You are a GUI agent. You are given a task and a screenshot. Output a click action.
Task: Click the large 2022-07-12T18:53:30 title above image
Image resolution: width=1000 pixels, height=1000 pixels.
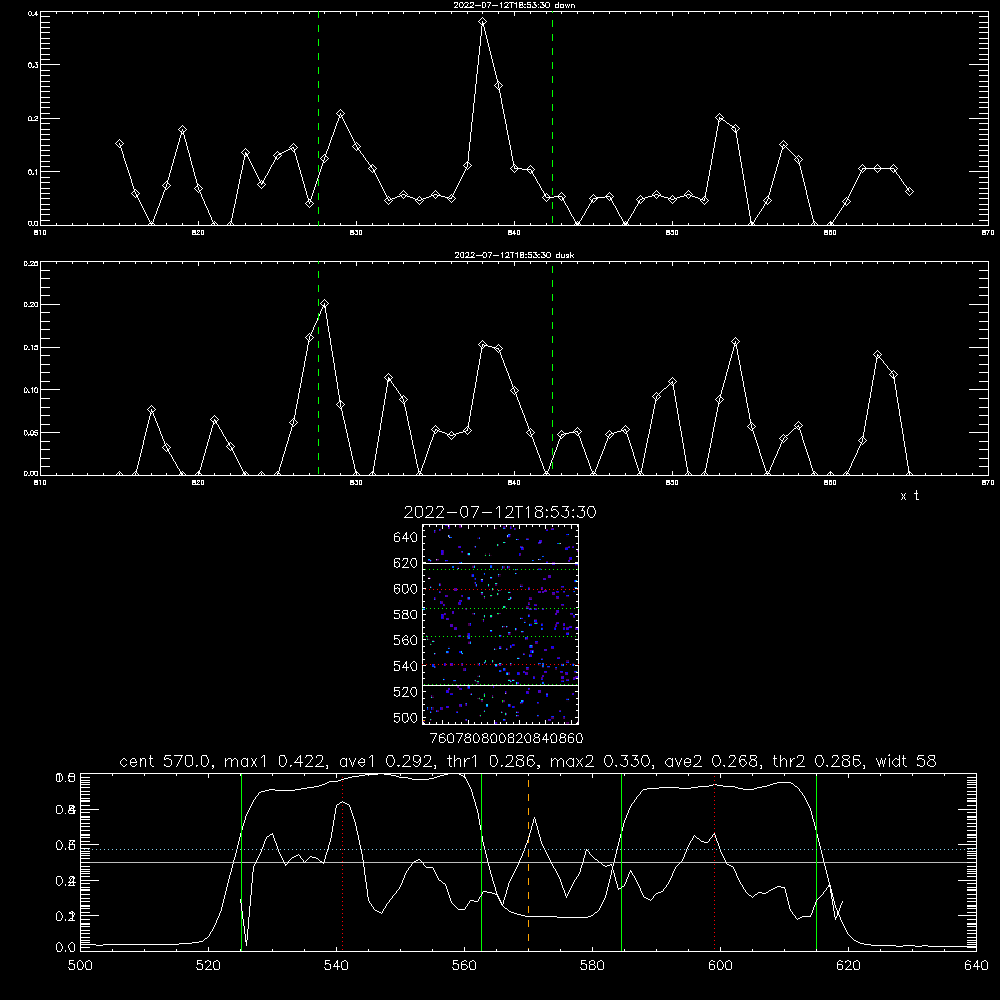point(500,512)
